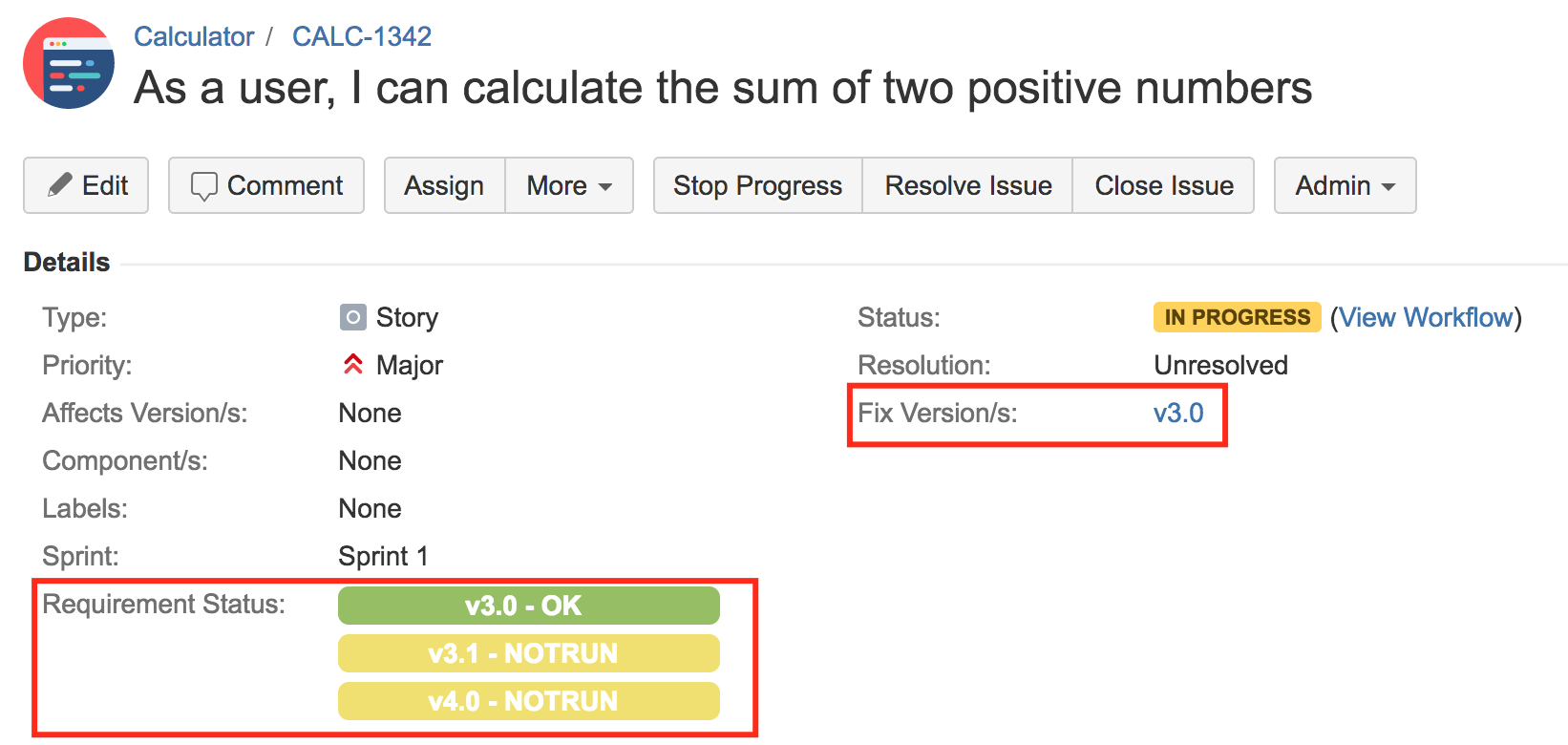Click the Sprint 1 field value
The image size is (1568, 745).
coord(383,556)
